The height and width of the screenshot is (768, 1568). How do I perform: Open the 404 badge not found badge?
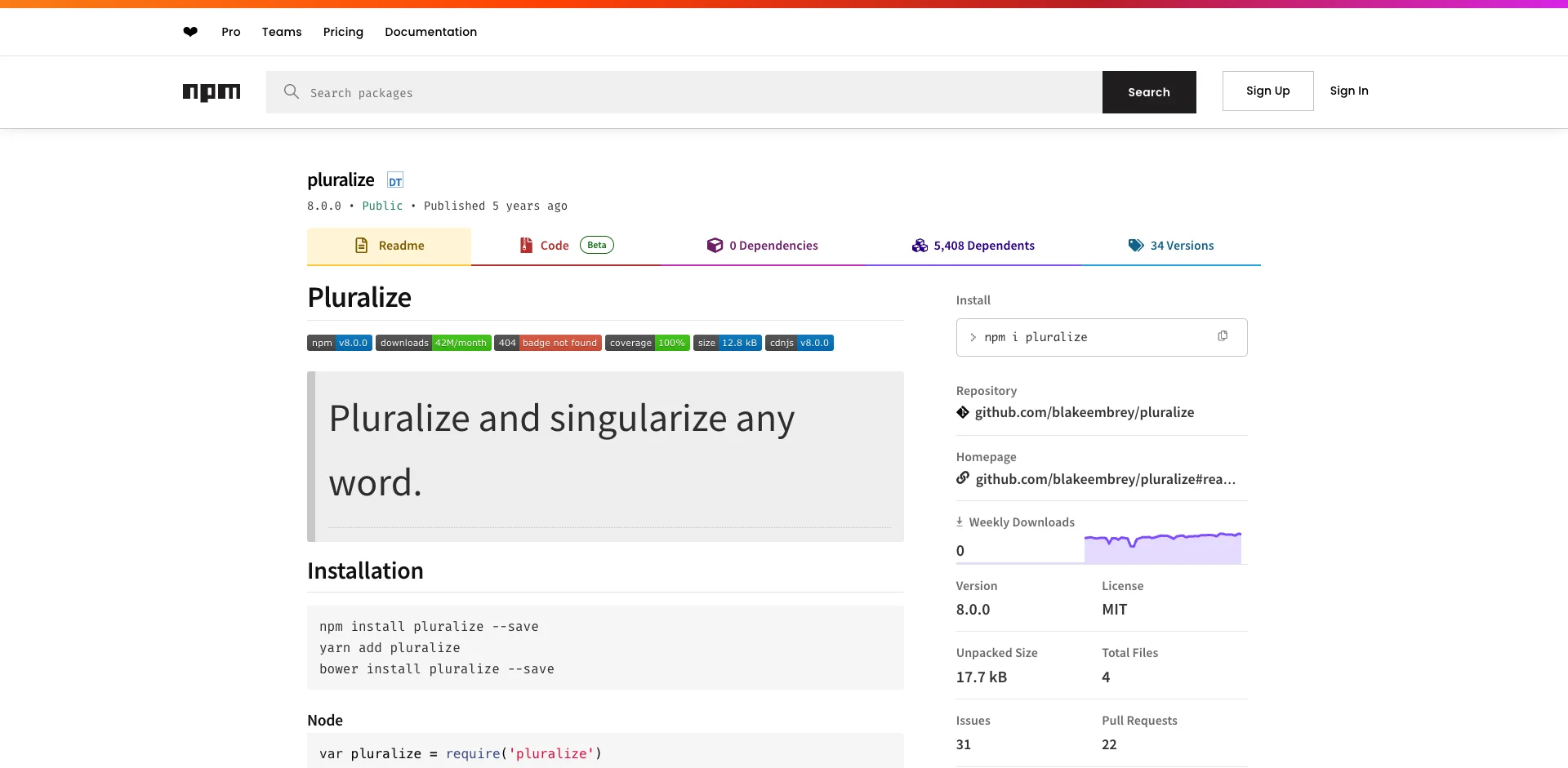click(548, 343)
